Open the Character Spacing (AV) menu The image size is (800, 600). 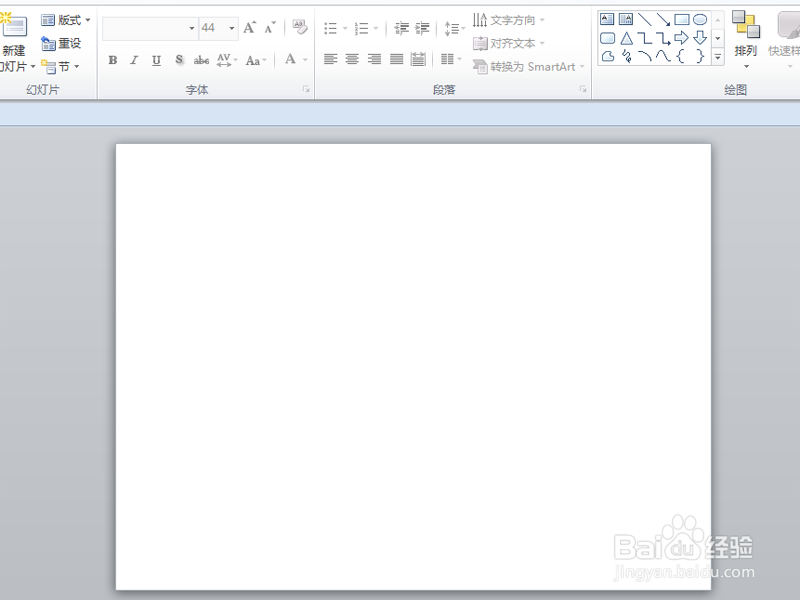coord(227,60)
